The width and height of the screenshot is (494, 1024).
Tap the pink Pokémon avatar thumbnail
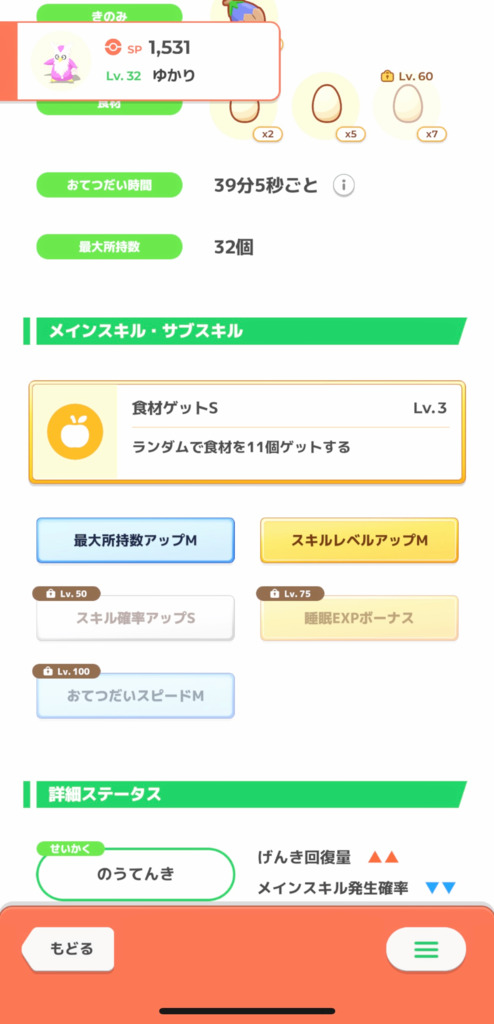point(61,61)
